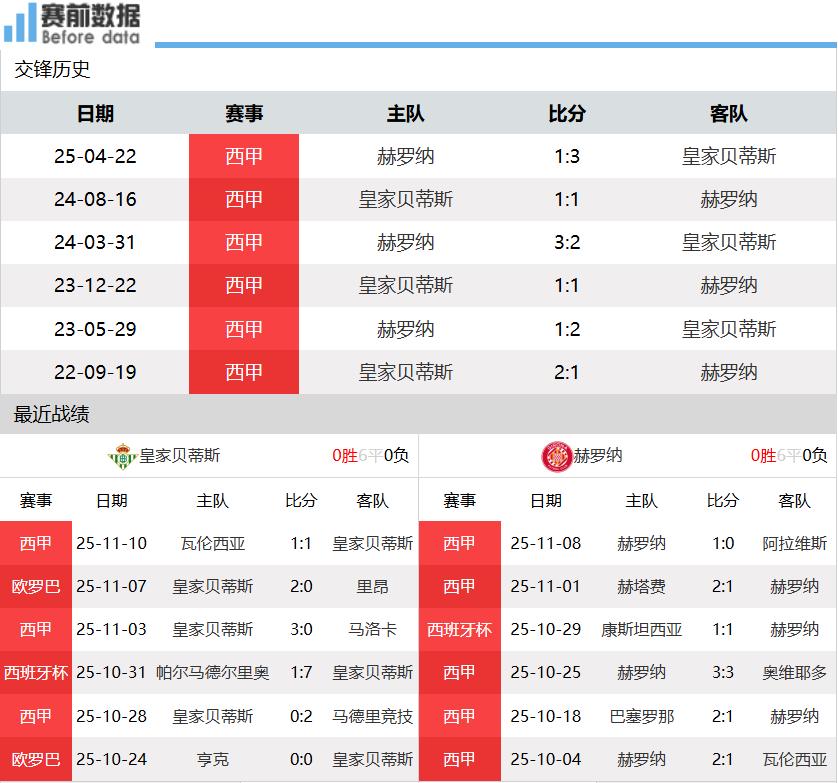Click score 1:2 on the 23-05-29 row

[567, 329]
